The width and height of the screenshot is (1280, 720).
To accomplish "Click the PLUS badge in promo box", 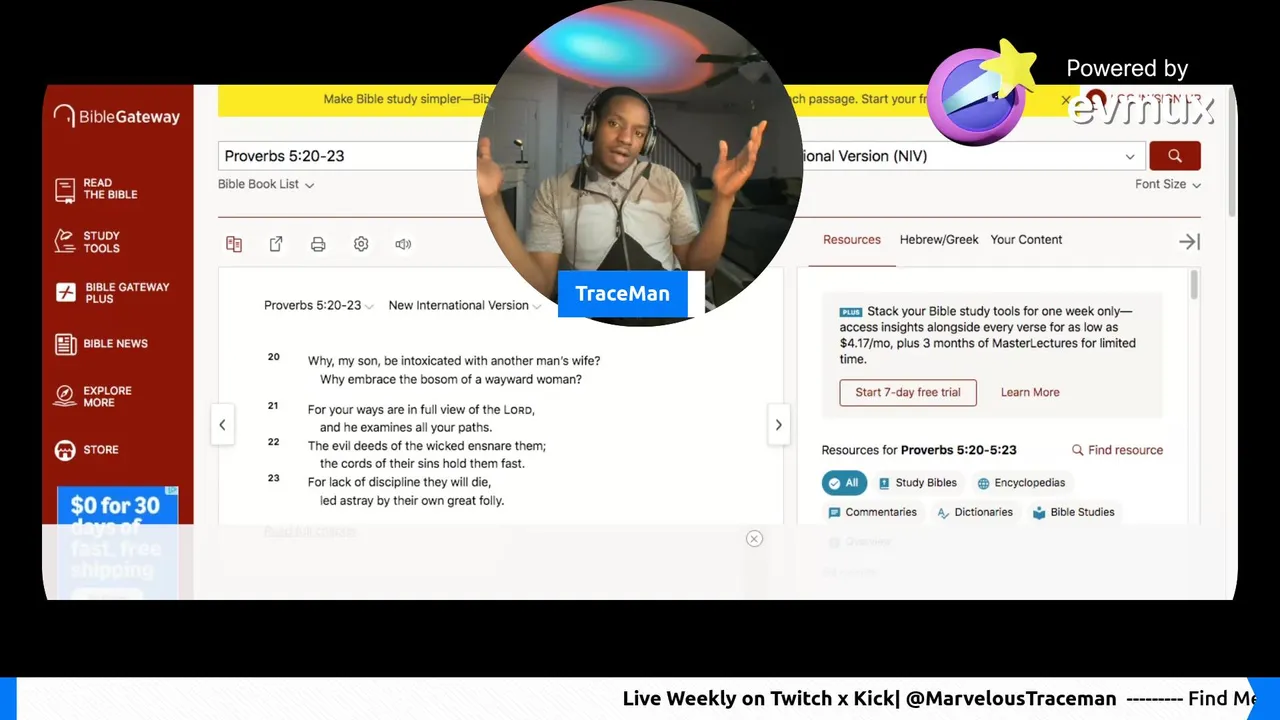I will 851,312.
